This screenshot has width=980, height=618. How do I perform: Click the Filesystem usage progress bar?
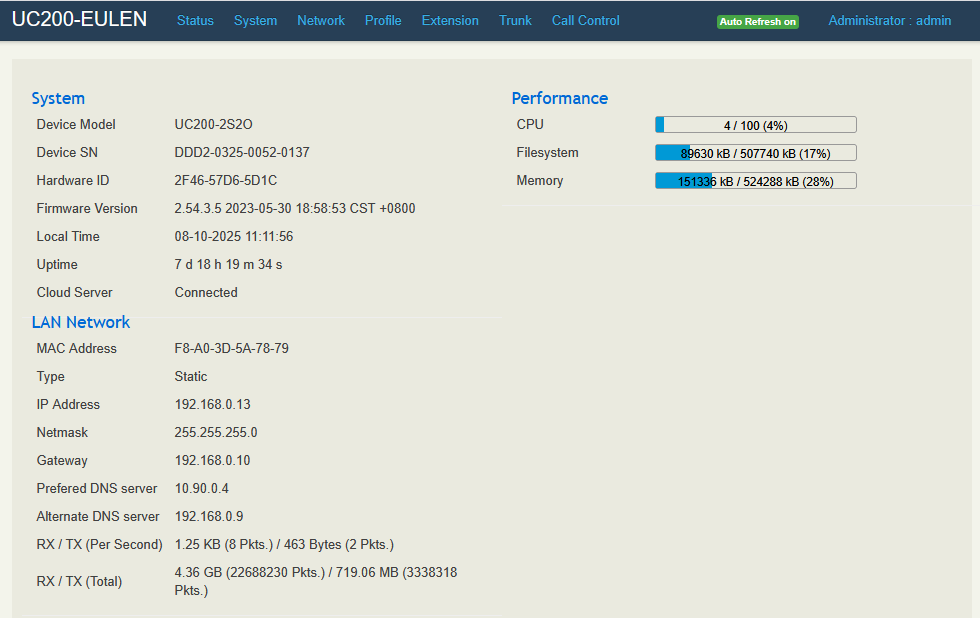click(x=755, y=153)
